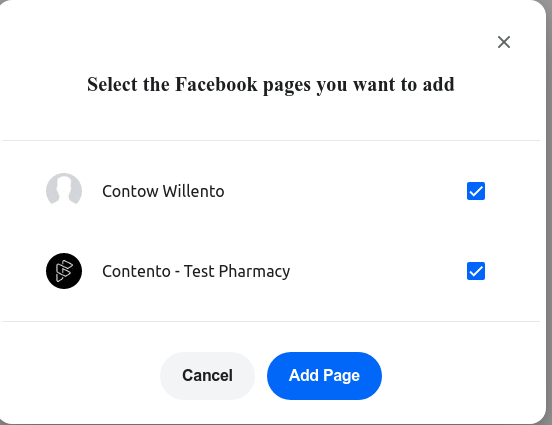This screenshot has width=552, height=425.
Task: Click empty space right of Contow Willento name
Action: pos(345,191)
